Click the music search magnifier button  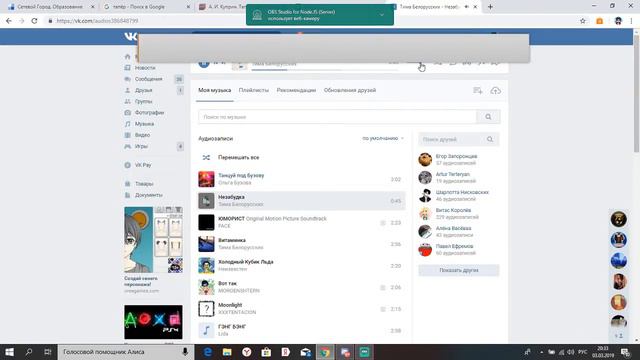tap(488, 117)
